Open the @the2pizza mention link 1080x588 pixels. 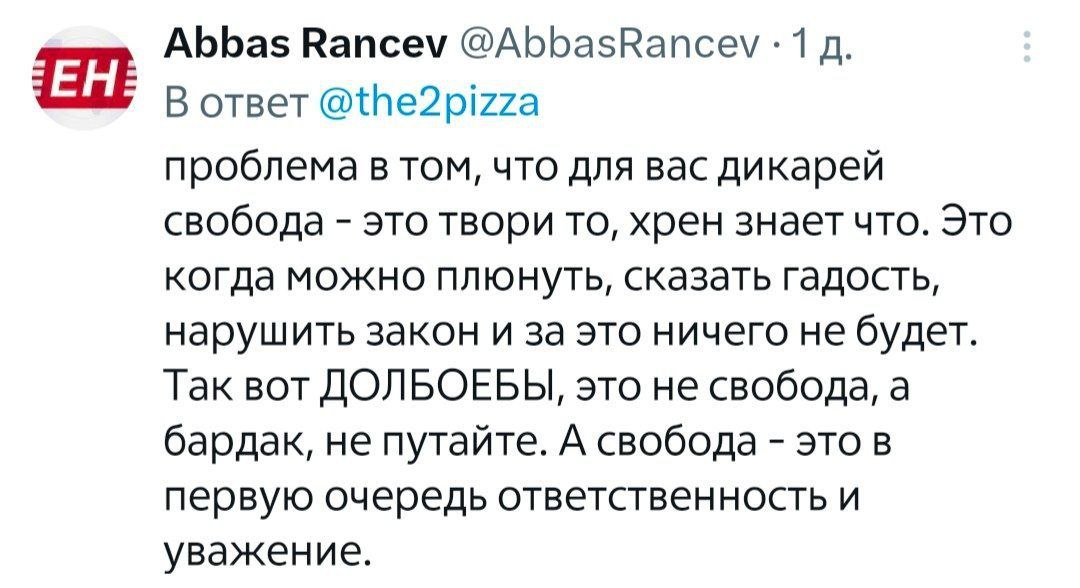point(430,103)
